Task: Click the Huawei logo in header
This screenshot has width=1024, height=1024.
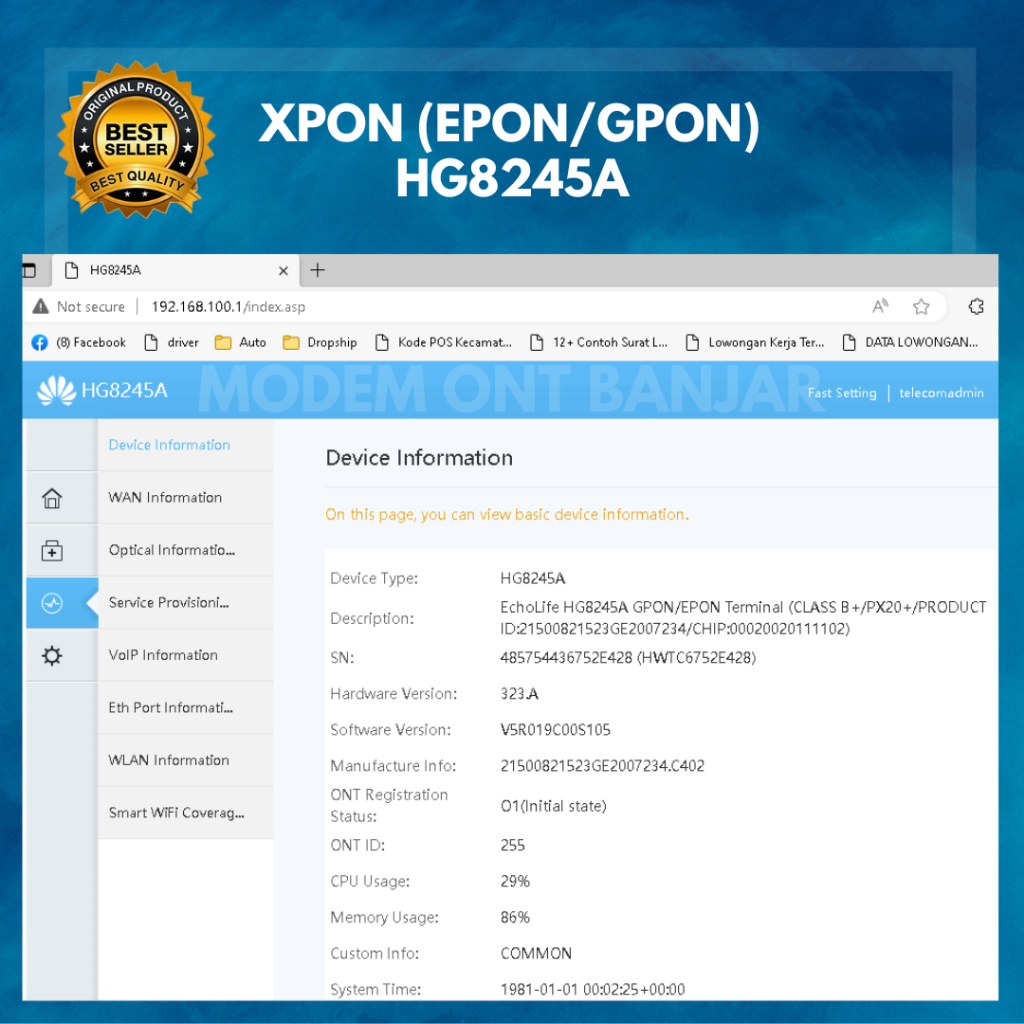Action: tap(56, 391)
